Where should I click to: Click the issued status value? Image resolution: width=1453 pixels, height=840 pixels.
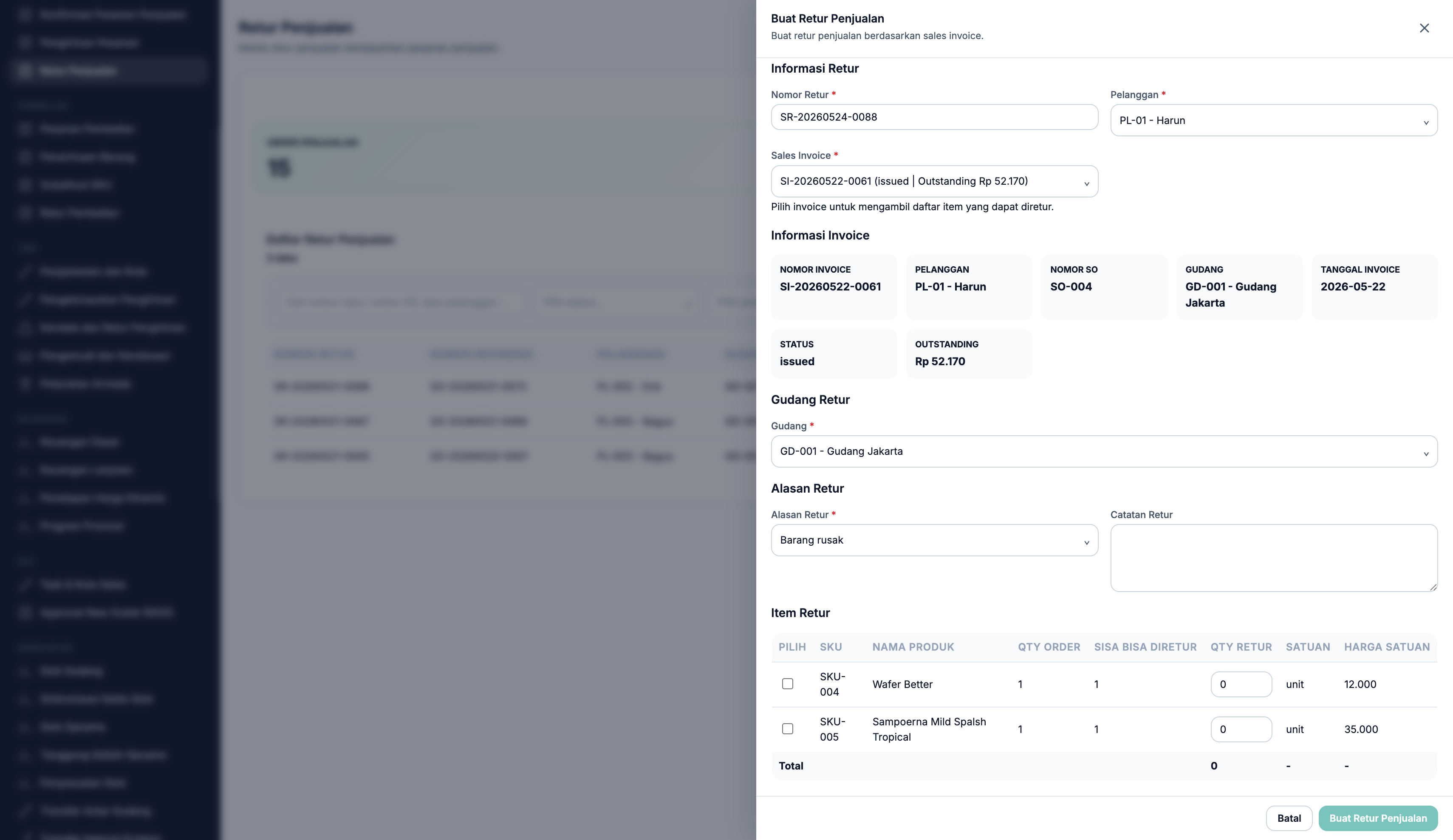(x=797, y=361)
